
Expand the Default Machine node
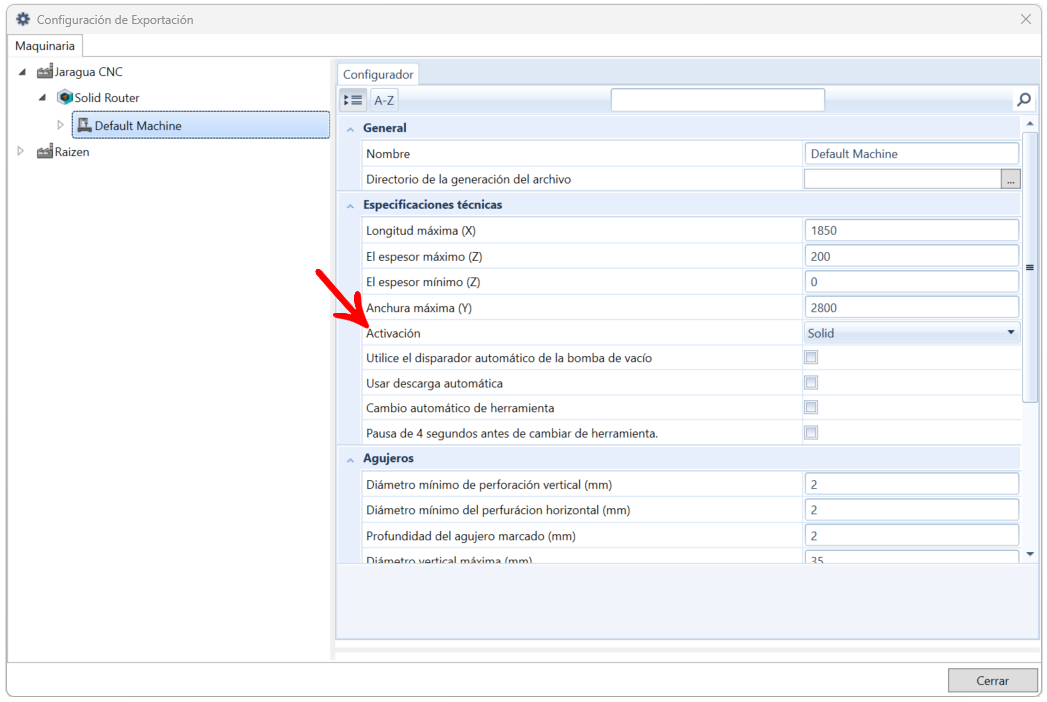point(60,125)
